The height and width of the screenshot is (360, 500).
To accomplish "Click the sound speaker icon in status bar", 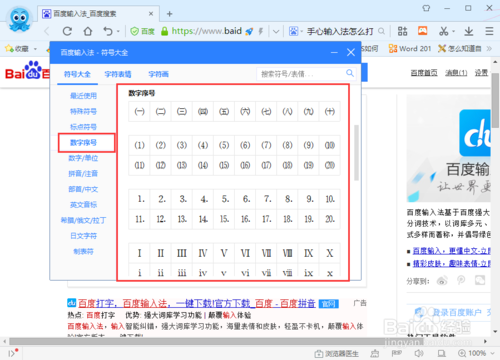I will tap(419, 353).
